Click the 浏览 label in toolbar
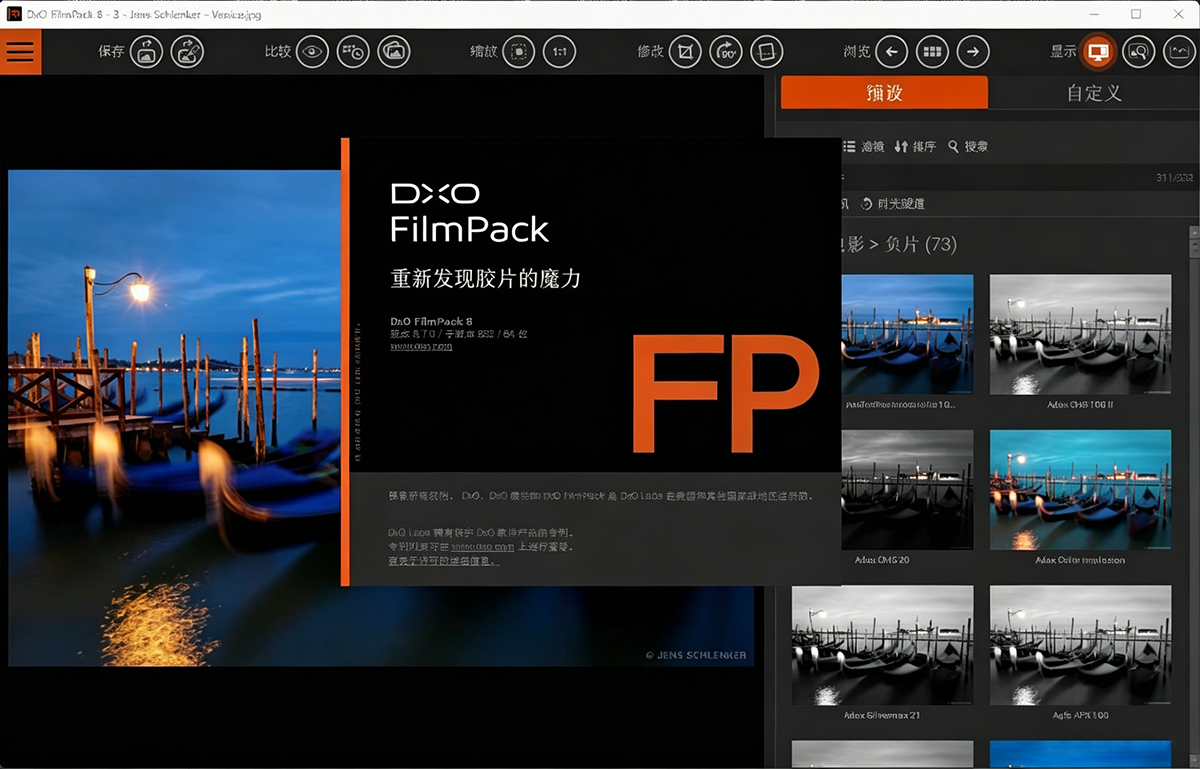1200x769 pixels. point(857,52)
